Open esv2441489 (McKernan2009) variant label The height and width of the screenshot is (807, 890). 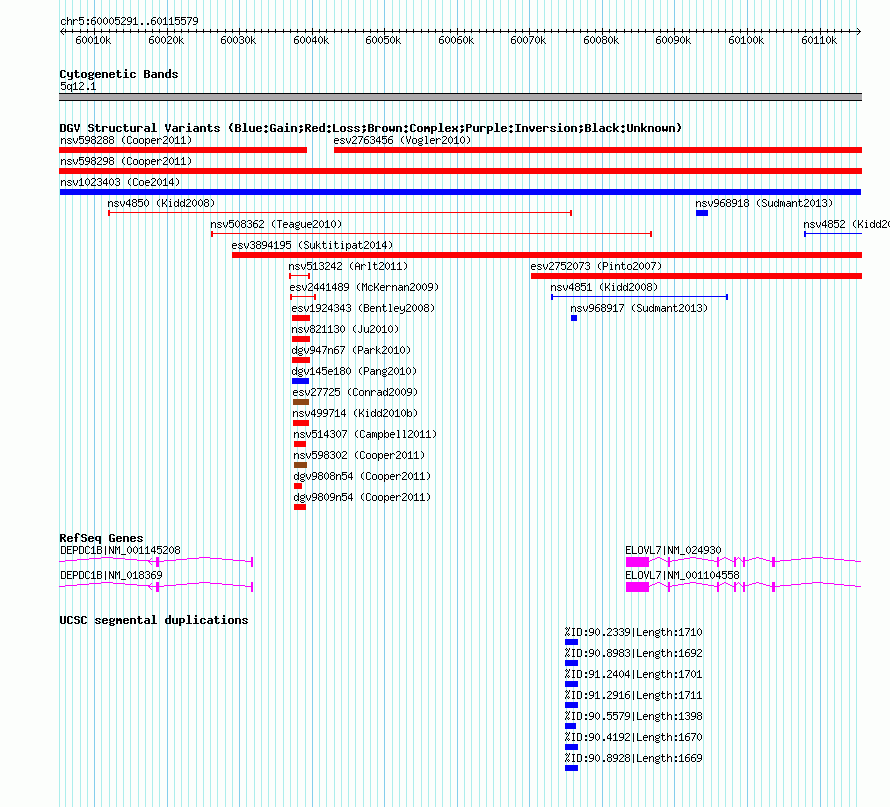(x=364, y=287)
